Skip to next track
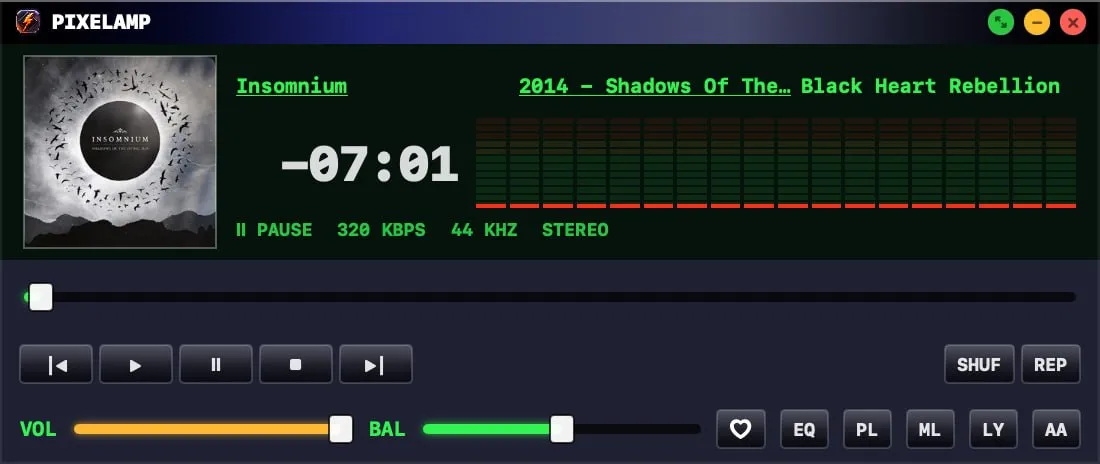 tap(375, 364)
